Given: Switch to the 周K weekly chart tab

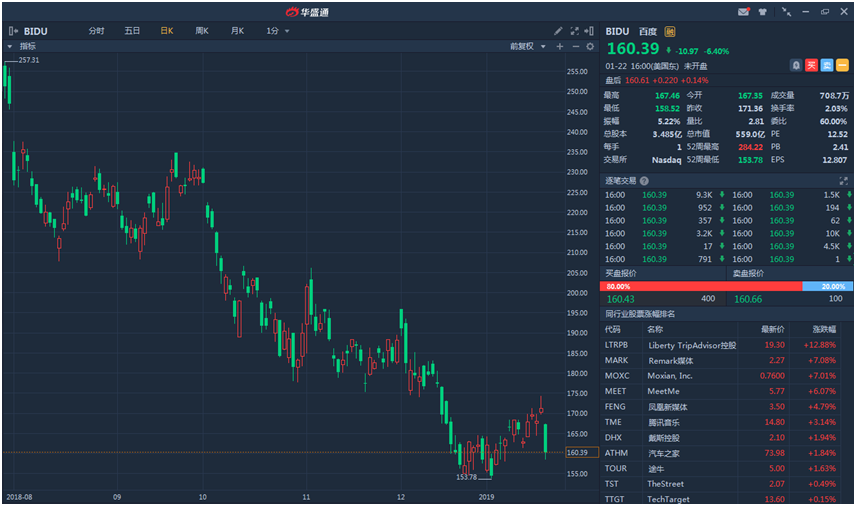Looking at the screenshot, I should (x=201, y=31).
